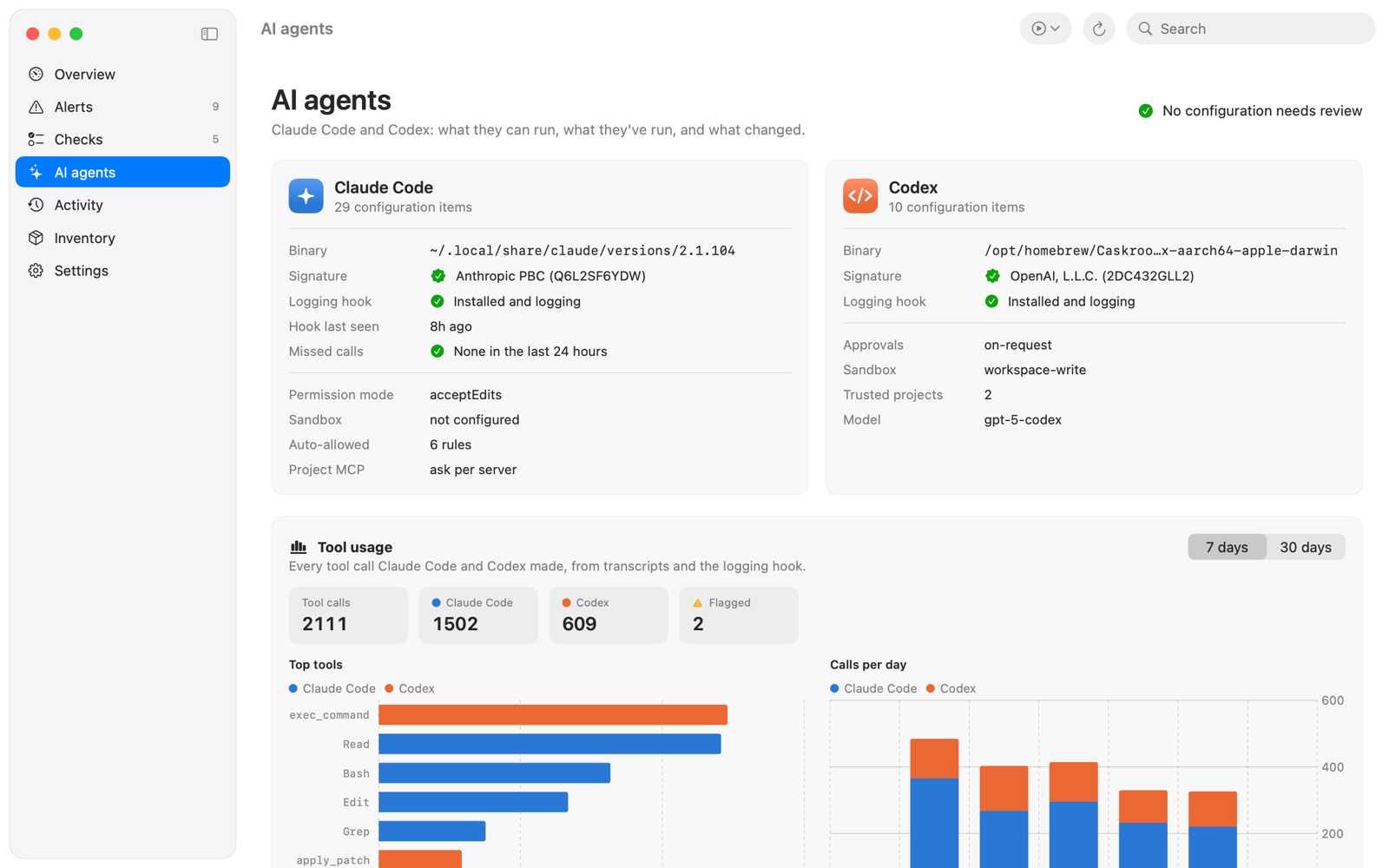Image resolution: width=1389 pixels, height=868 pixels.
Task: Click the Inventory cube icon
Action: 36,238
